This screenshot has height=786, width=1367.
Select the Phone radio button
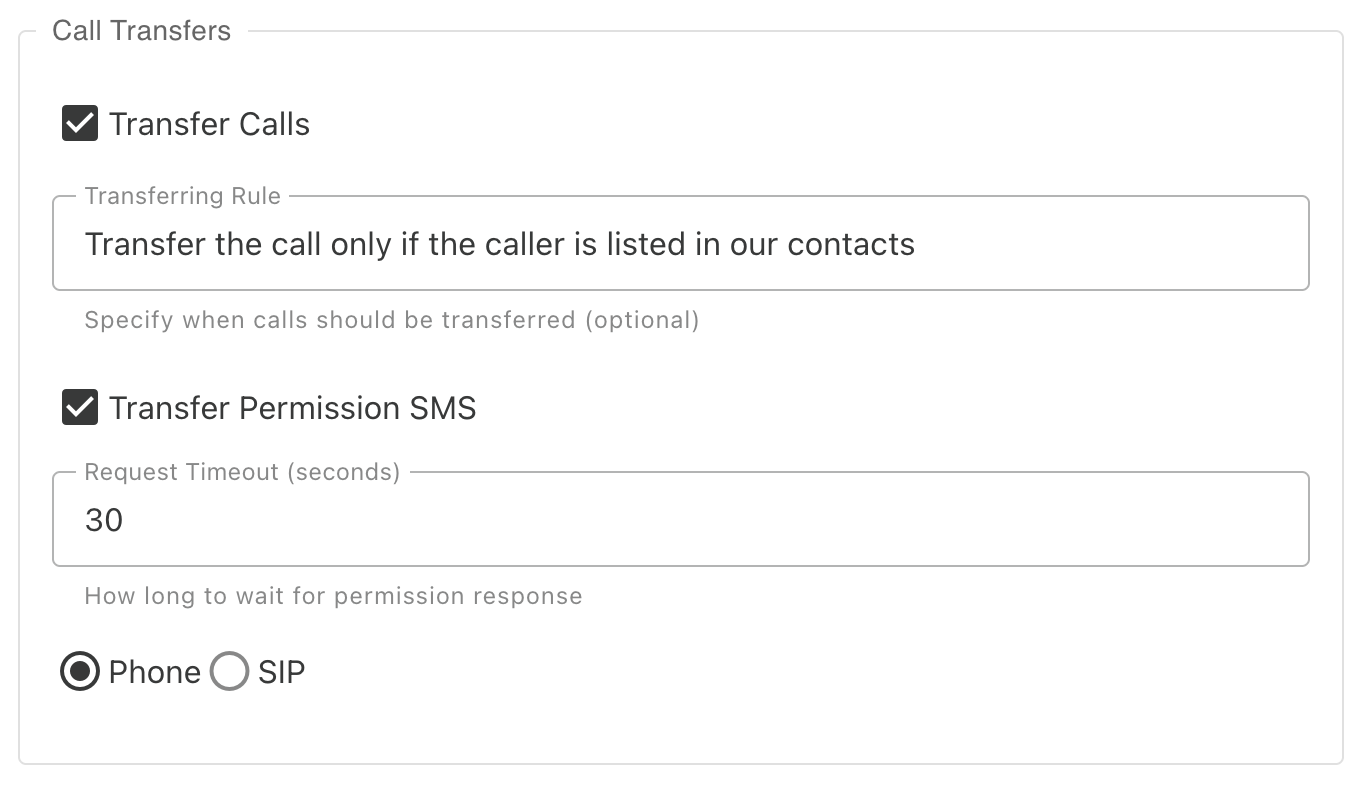79,672
